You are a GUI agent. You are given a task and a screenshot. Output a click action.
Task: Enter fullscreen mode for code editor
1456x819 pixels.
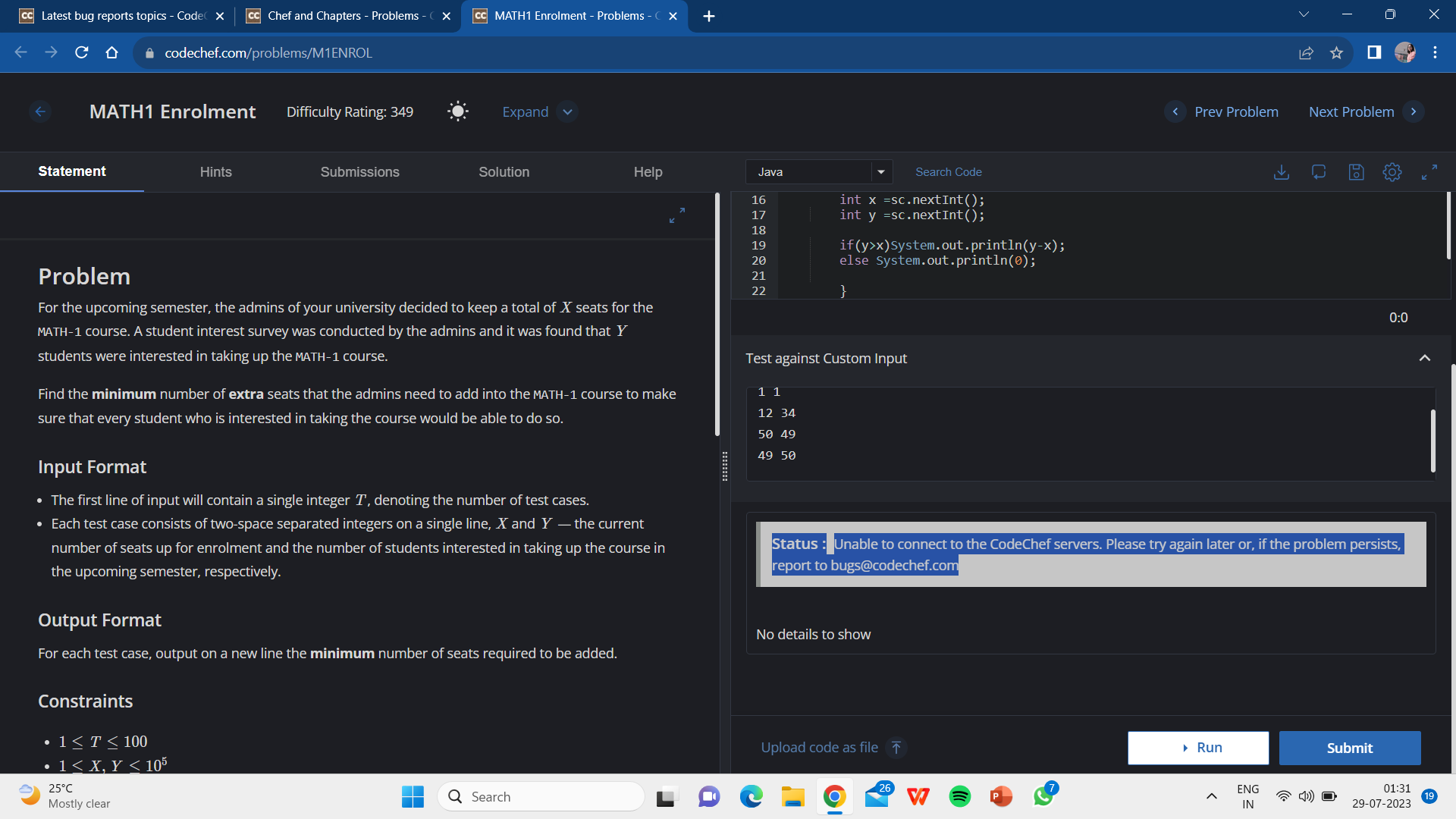click(1429, 172)
